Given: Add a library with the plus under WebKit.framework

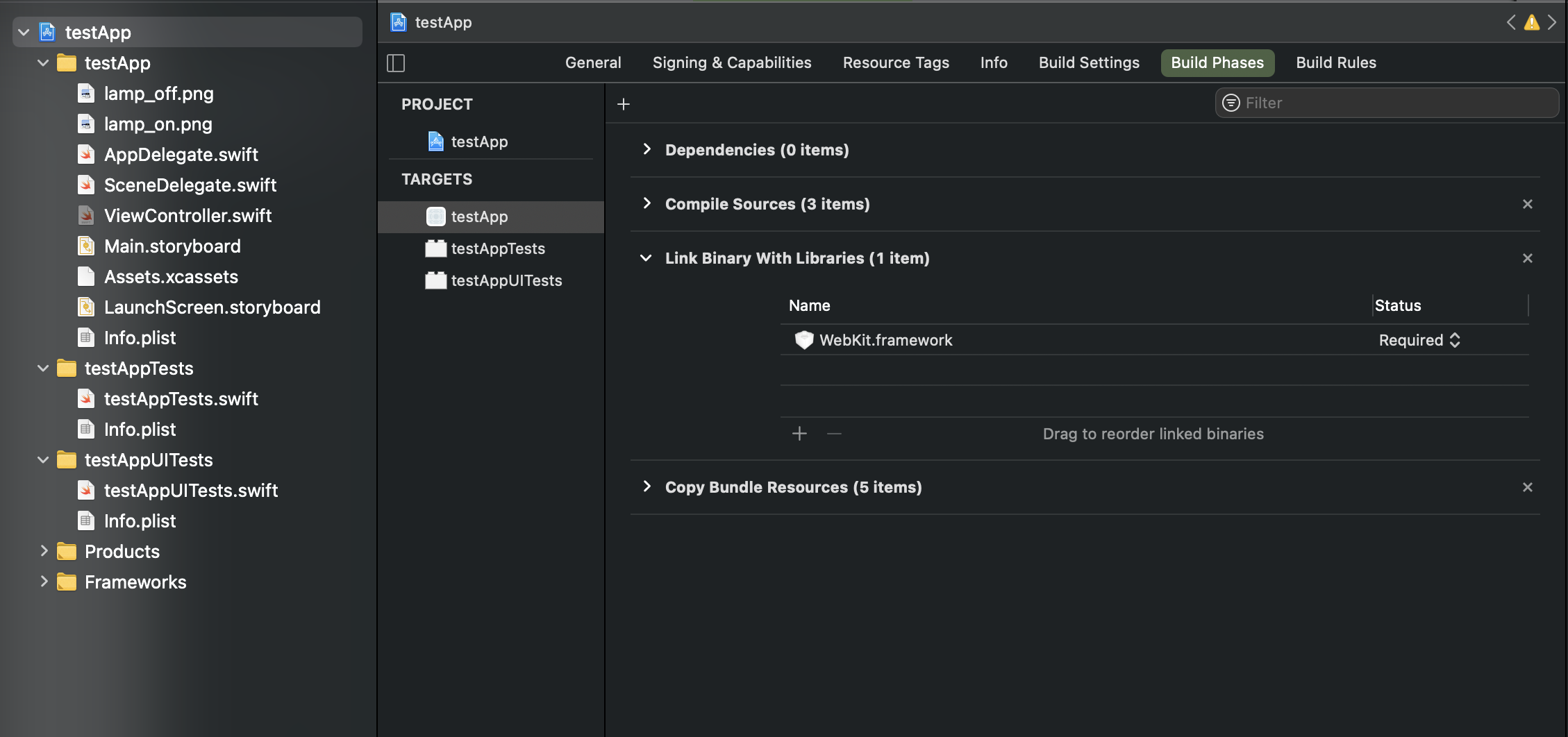Looking at the screenshot, I should tap(799, 434).
